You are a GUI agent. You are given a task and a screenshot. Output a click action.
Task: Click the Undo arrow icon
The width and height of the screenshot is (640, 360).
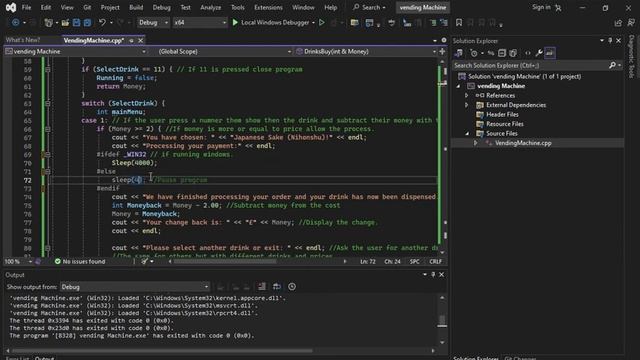(102, 23)
